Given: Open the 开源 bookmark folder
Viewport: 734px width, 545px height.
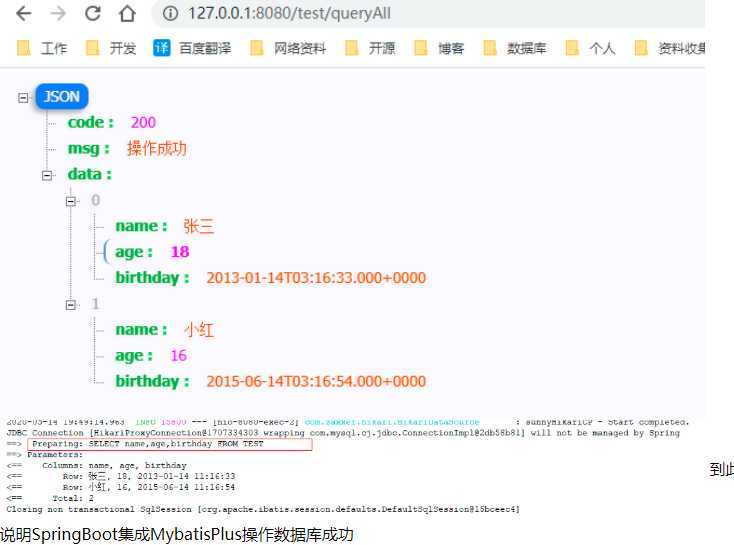Looking at the screenshot, I should click(370, 48).
